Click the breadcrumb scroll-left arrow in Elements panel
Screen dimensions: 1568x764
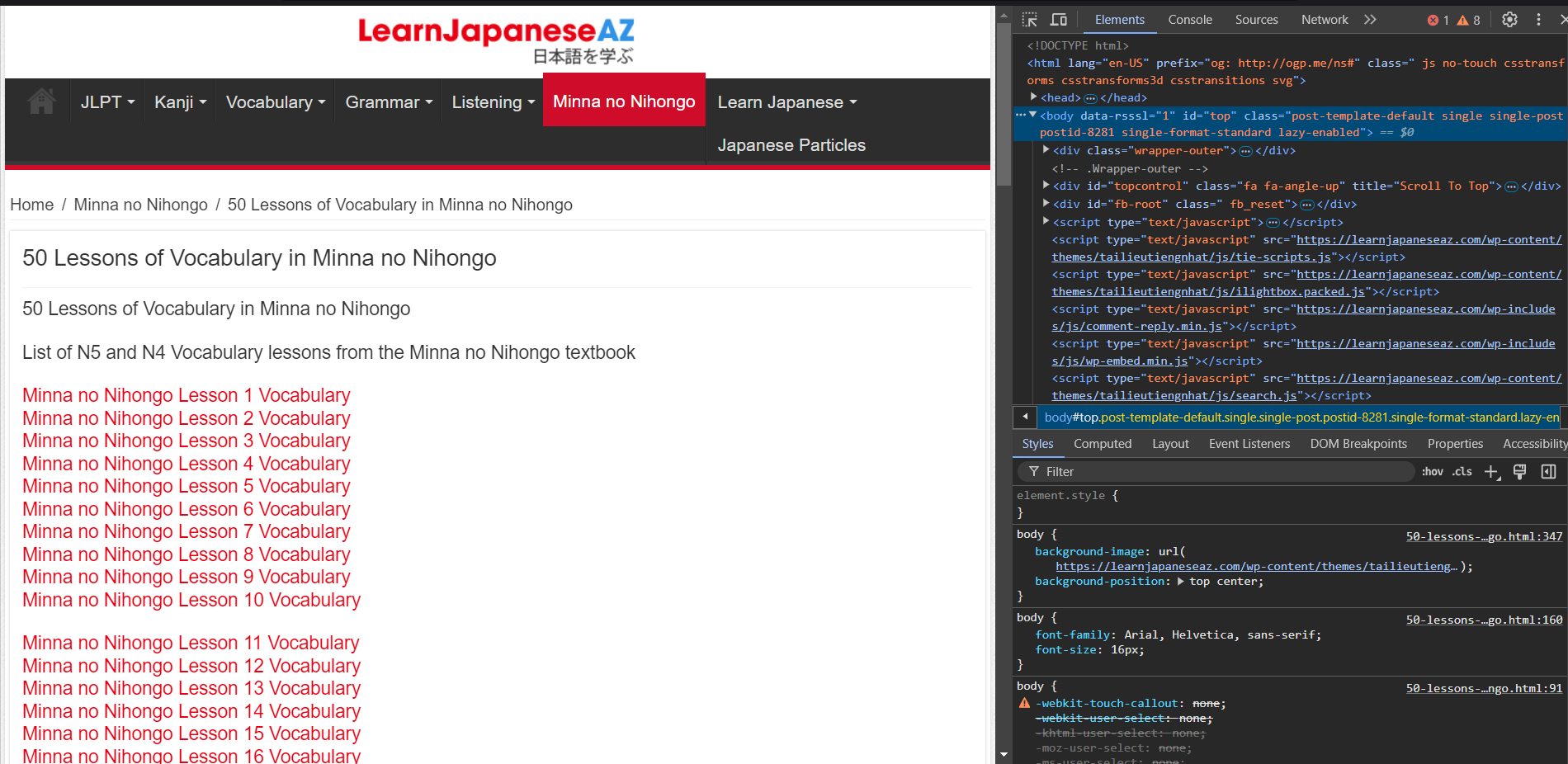click(1025, 417)
